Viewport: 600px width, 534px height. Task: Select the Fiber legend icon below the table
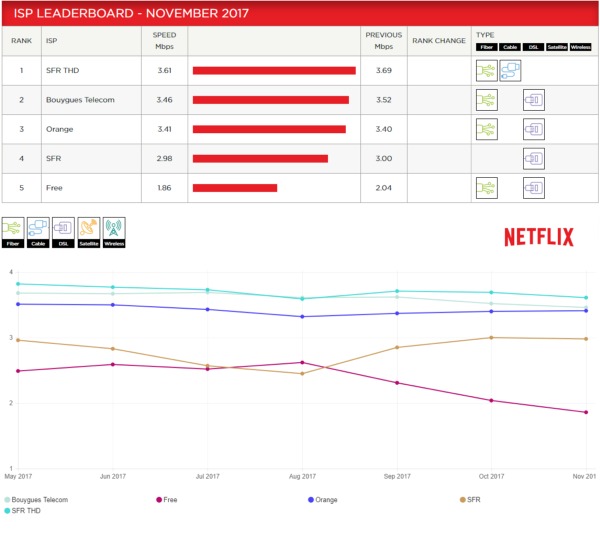[13, 233]
